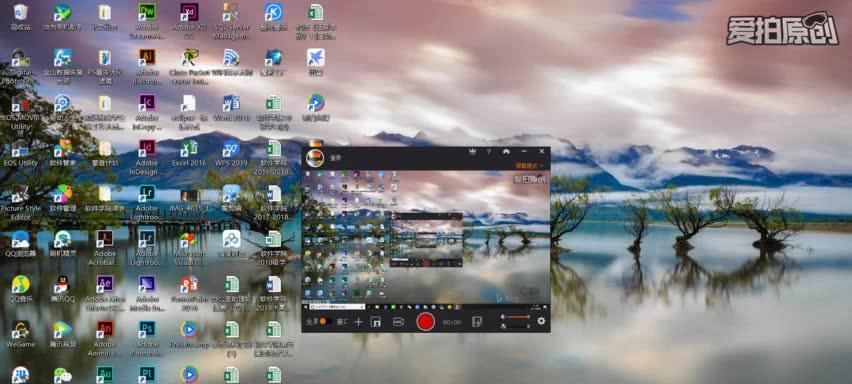
Task: Open PowerPoint 2016 desktop shortcut
Action: click(189, 293)
